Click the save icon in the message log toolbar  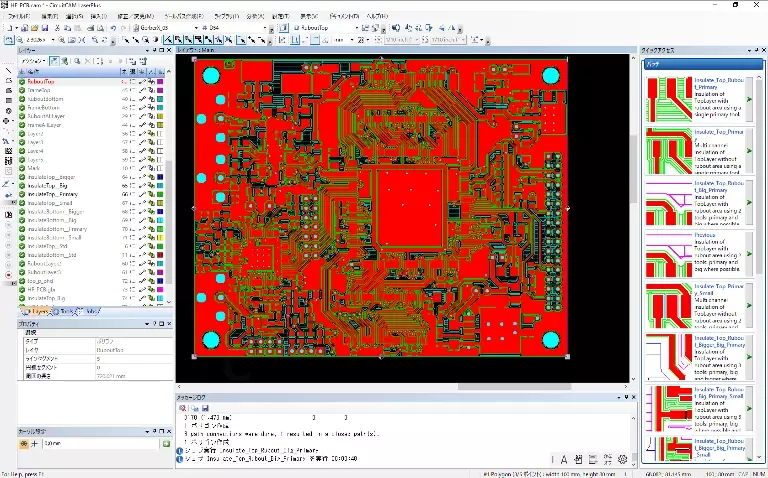tap(205, 408)
